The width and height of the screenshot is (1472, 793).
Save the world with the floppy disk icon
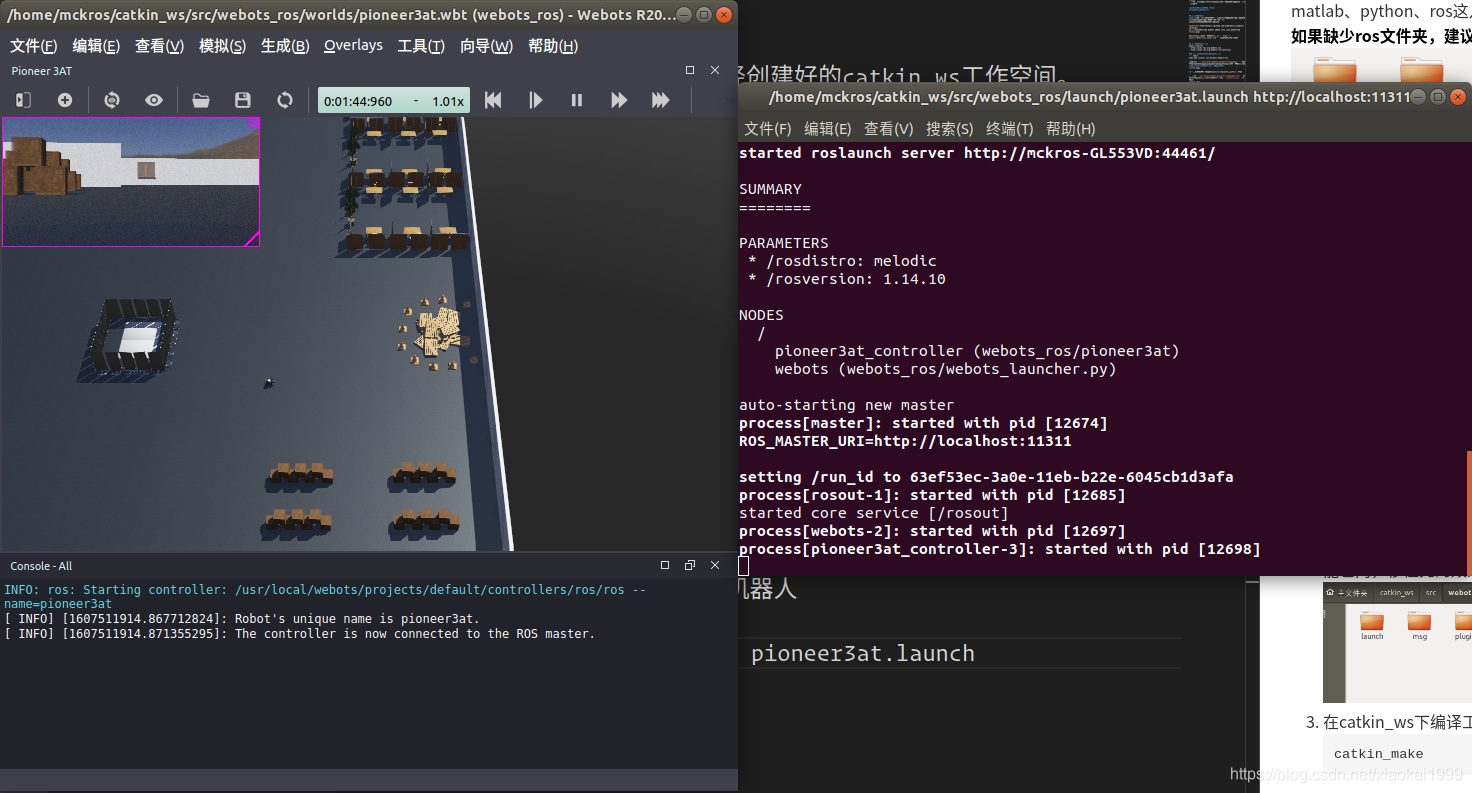click(x=243, y=100)
